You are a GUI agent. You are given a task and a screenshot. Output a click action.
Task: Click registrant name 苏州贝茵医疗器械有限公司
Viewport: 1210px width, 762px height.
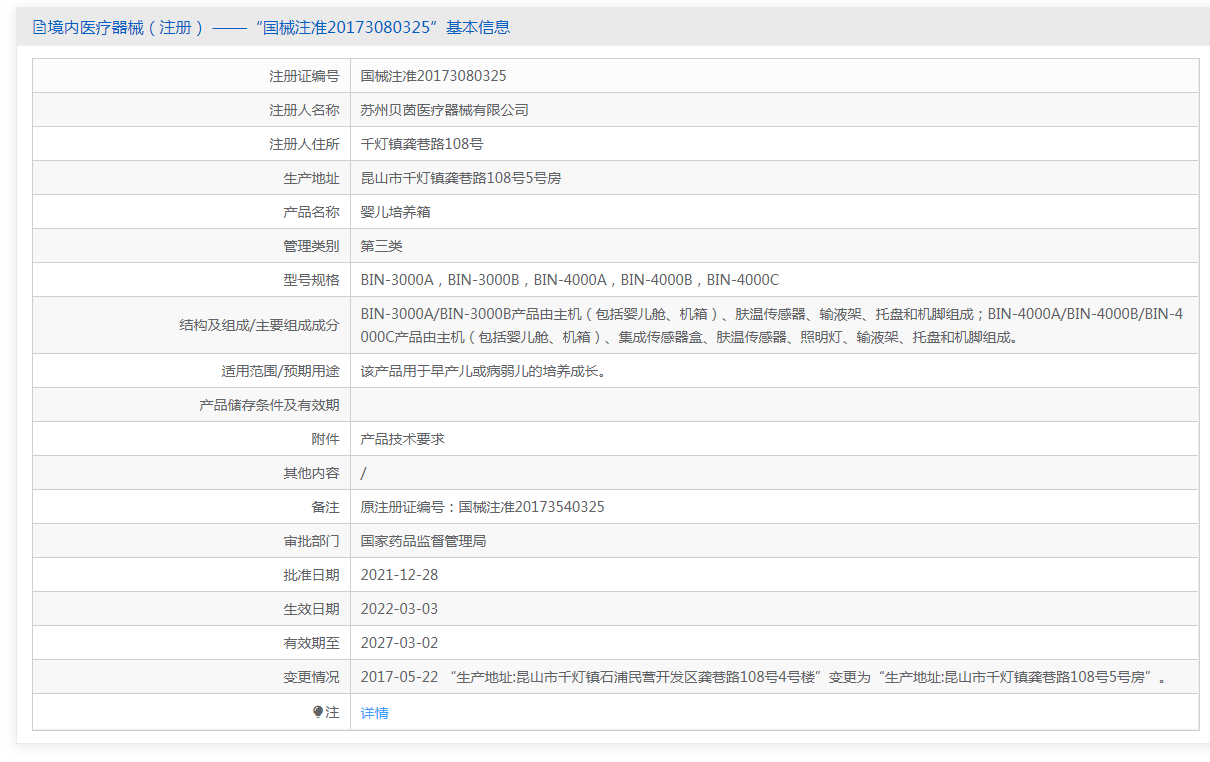444,110
